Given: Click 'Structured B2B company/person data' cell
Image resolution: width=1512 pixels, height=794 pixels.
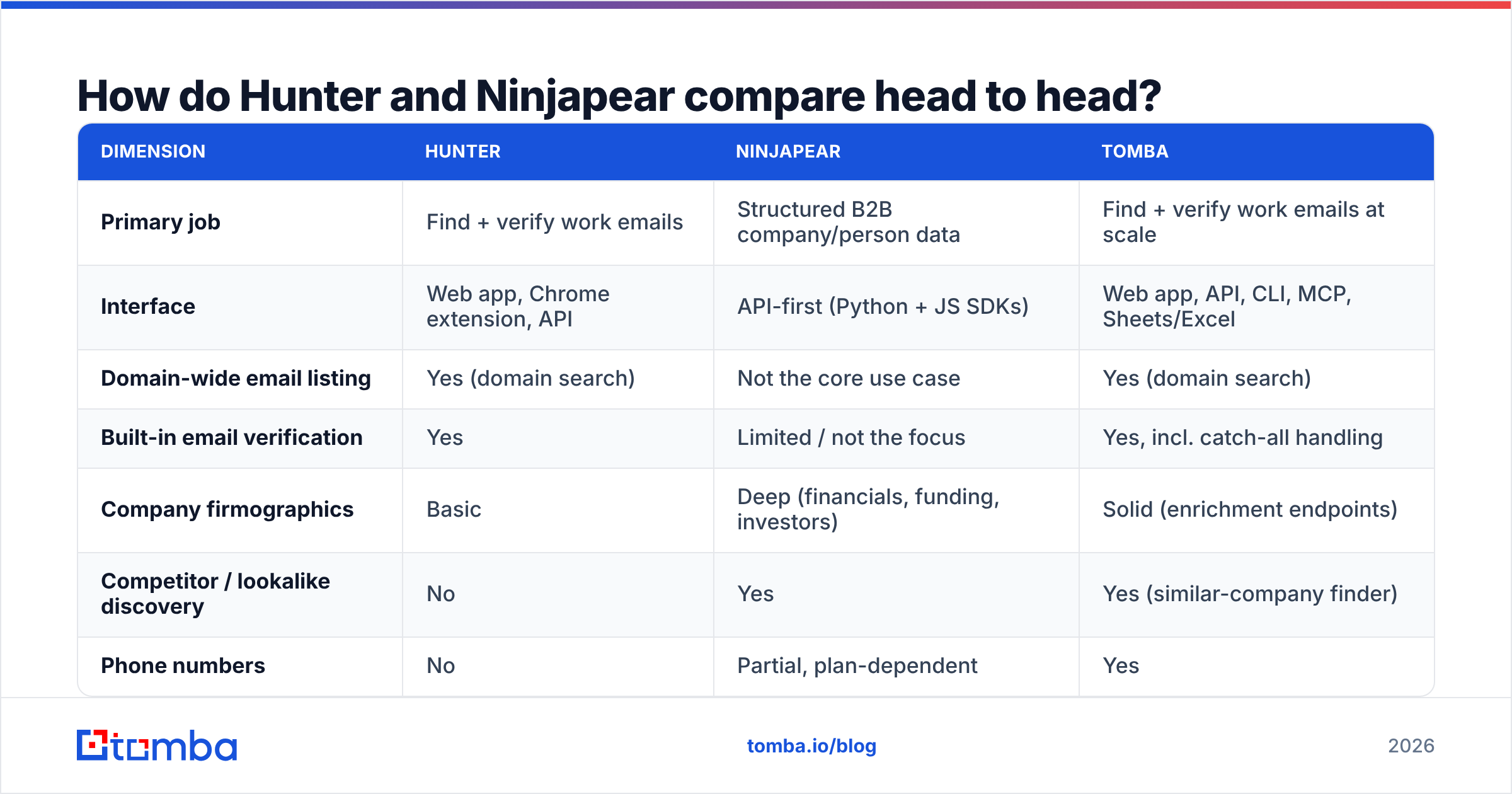Looking at the screenshot, I should point(849,222).
